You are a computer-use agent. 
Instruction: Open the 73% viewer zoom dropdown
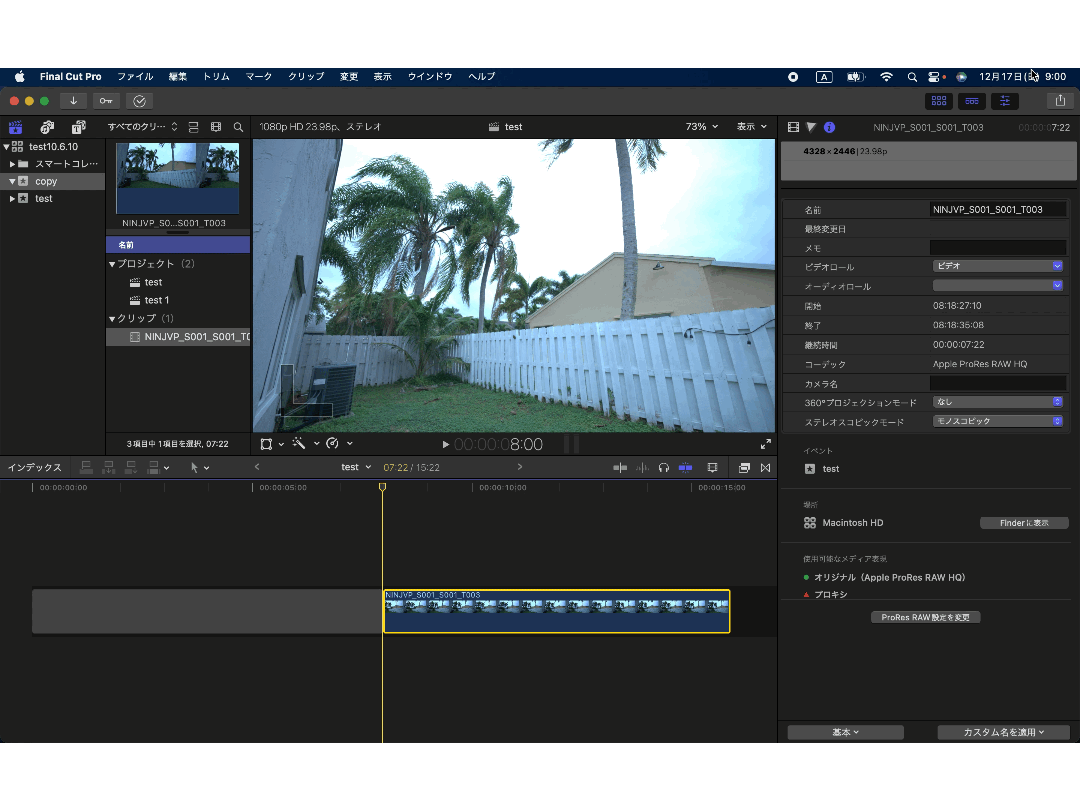701,127
